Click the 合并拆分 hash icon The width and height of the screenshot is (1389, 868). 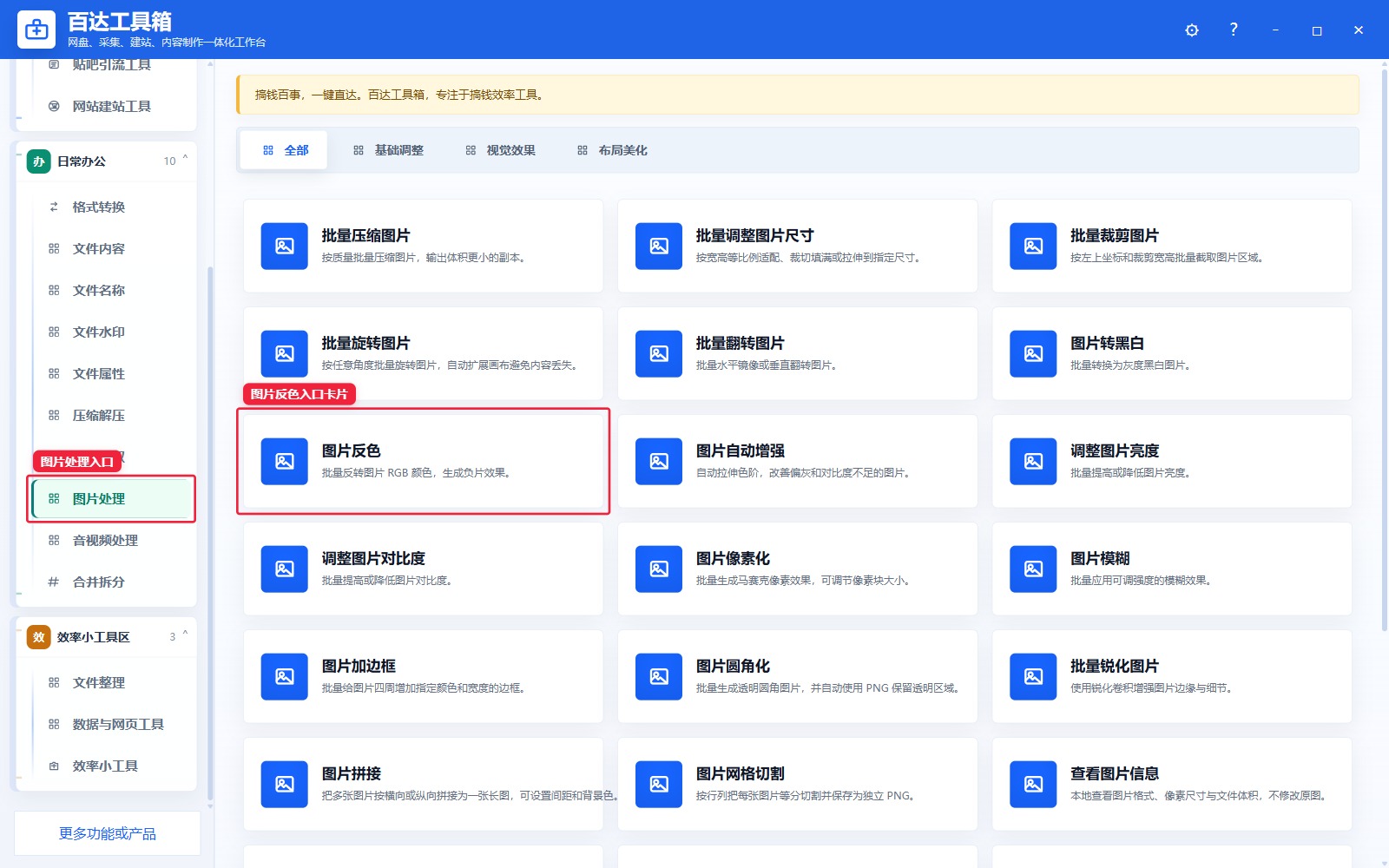pos(54,582)
